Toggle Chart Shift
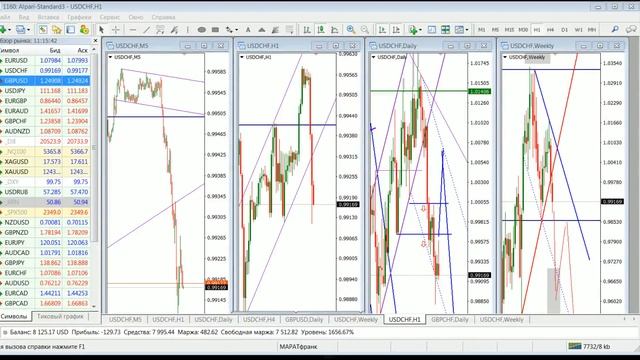Viewport: 640px width, 360px height. click(396, 29)
